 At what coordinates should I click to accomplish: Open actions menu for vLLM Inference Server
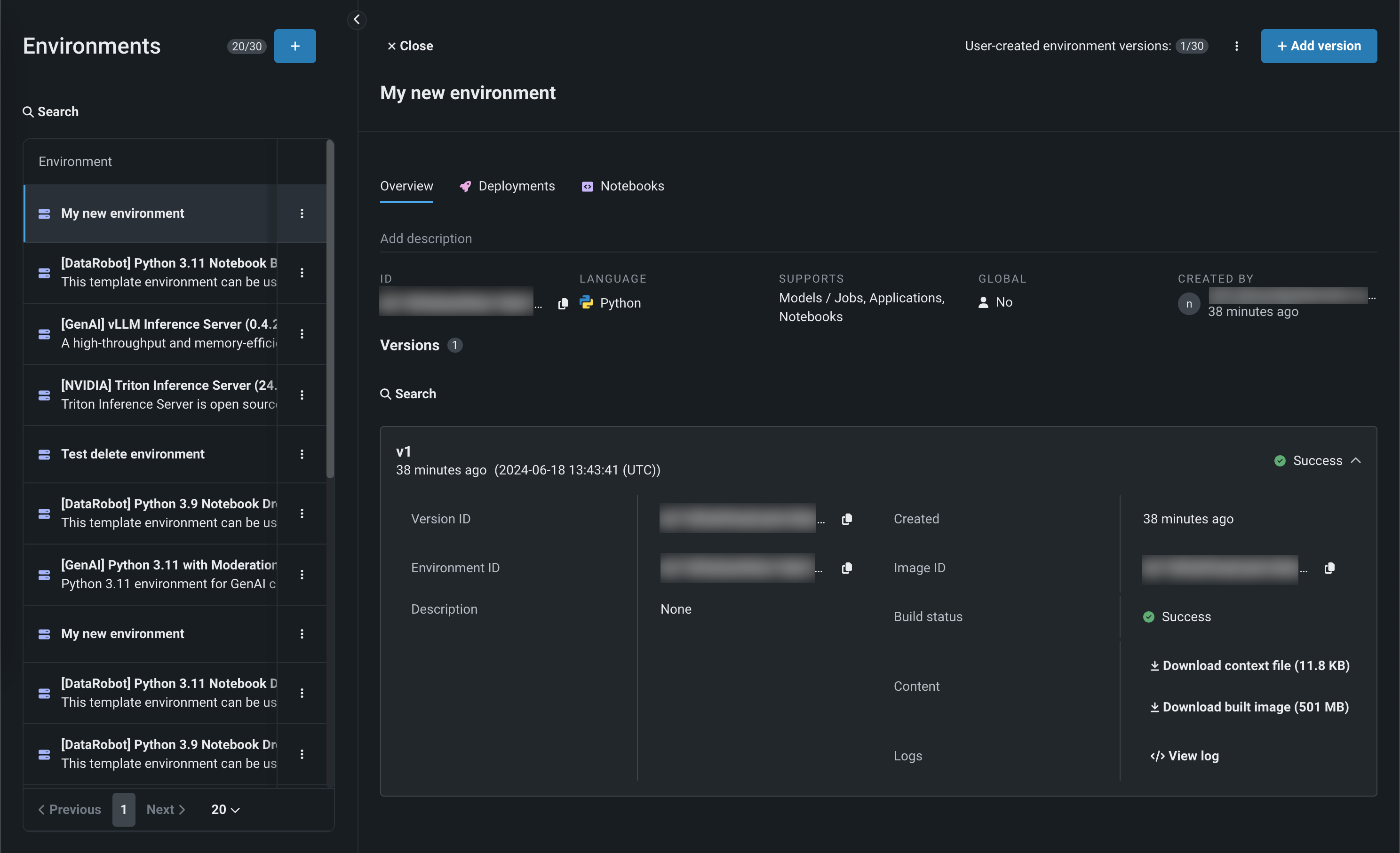302,333
